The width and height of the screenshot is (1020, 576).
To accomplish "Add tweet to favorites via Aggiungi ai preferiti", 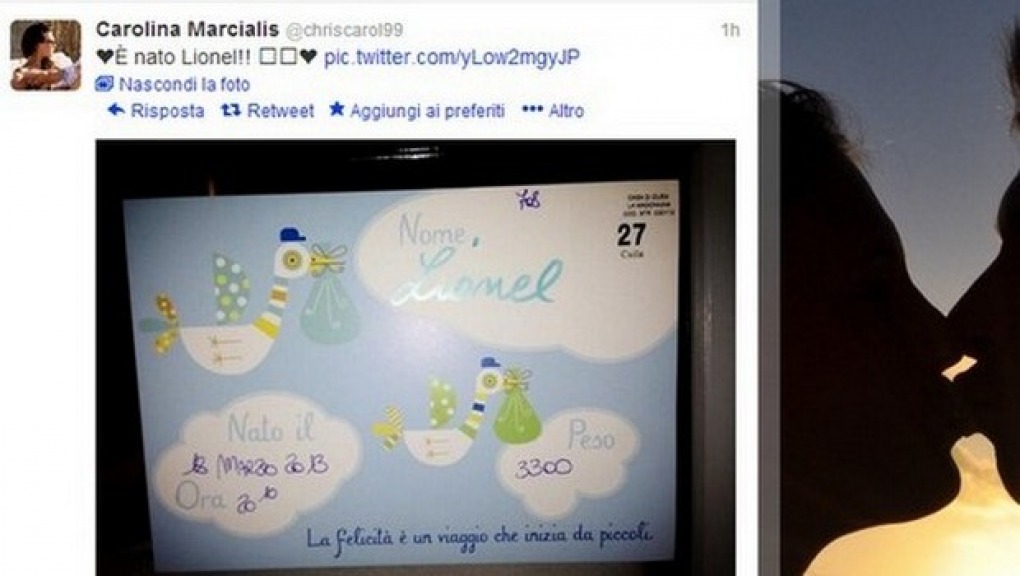I will 427,111.
